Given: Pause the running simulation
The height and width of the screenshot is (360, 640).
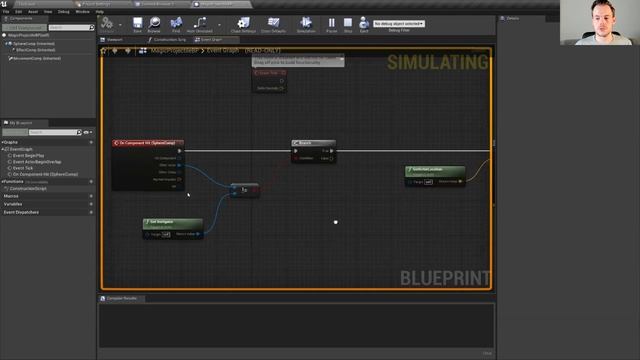Looking at the screenshot, I should [x=331, y=23].
